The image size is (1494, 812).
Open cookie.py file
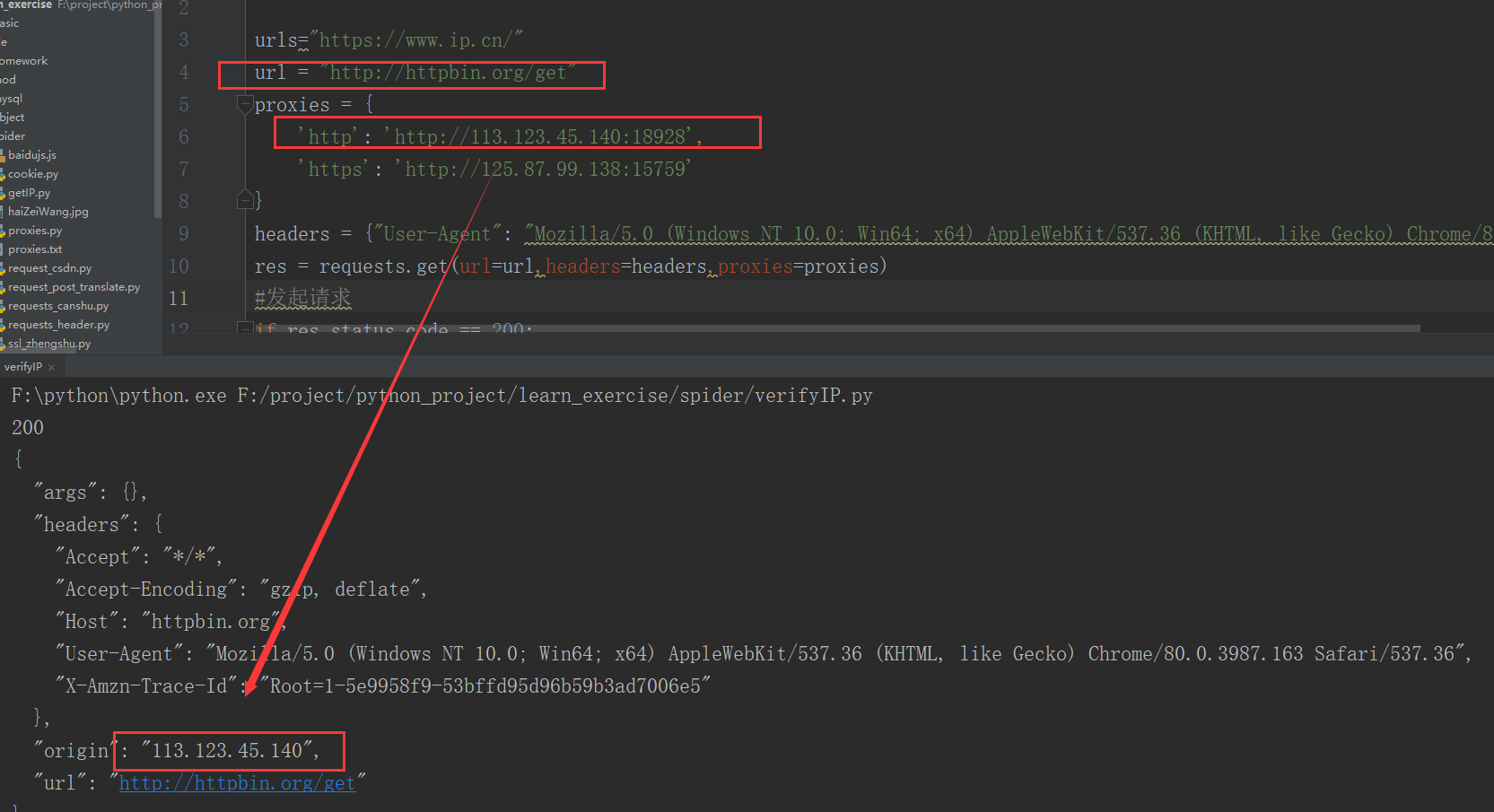click(x=33, y=174)
